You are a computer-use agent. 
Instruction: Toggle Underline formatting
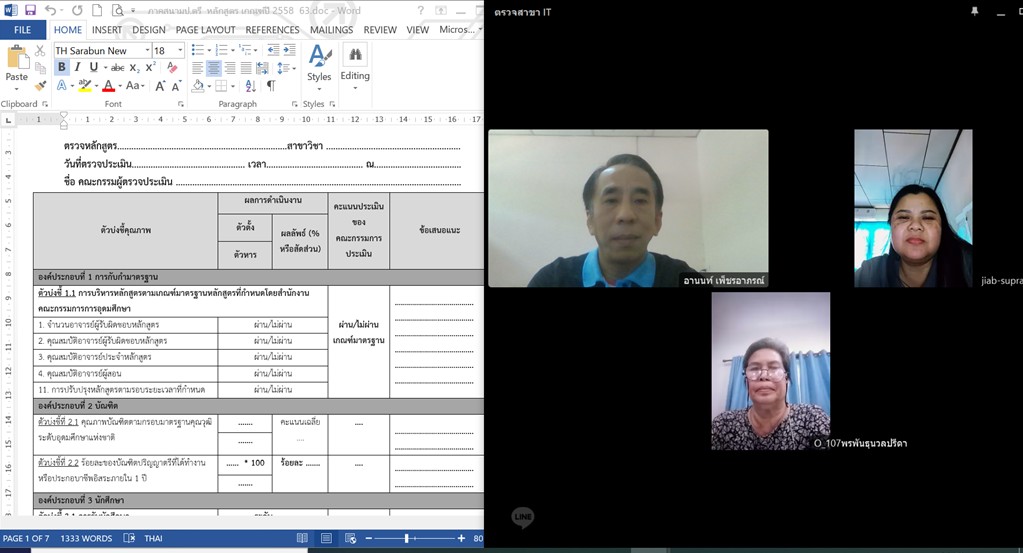tap(93, 67)
